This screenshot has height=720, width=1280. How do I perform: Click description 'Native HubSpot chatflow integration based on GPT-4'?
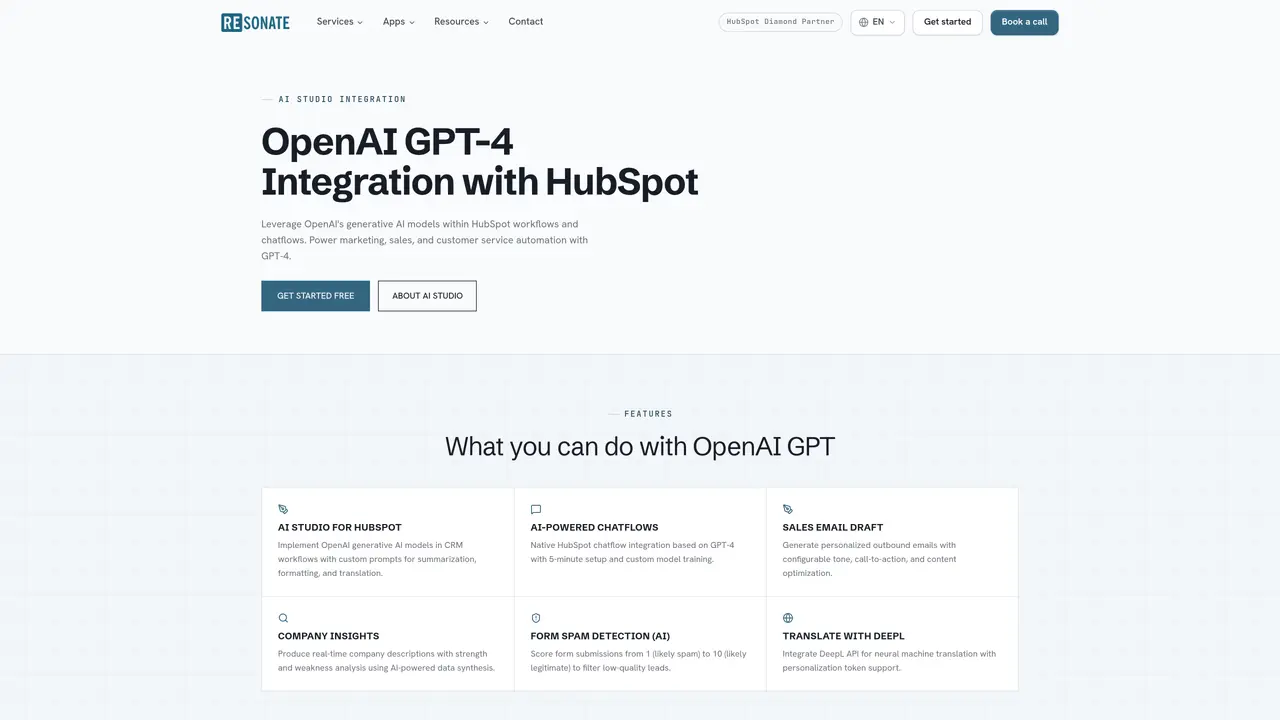point(632,552)
